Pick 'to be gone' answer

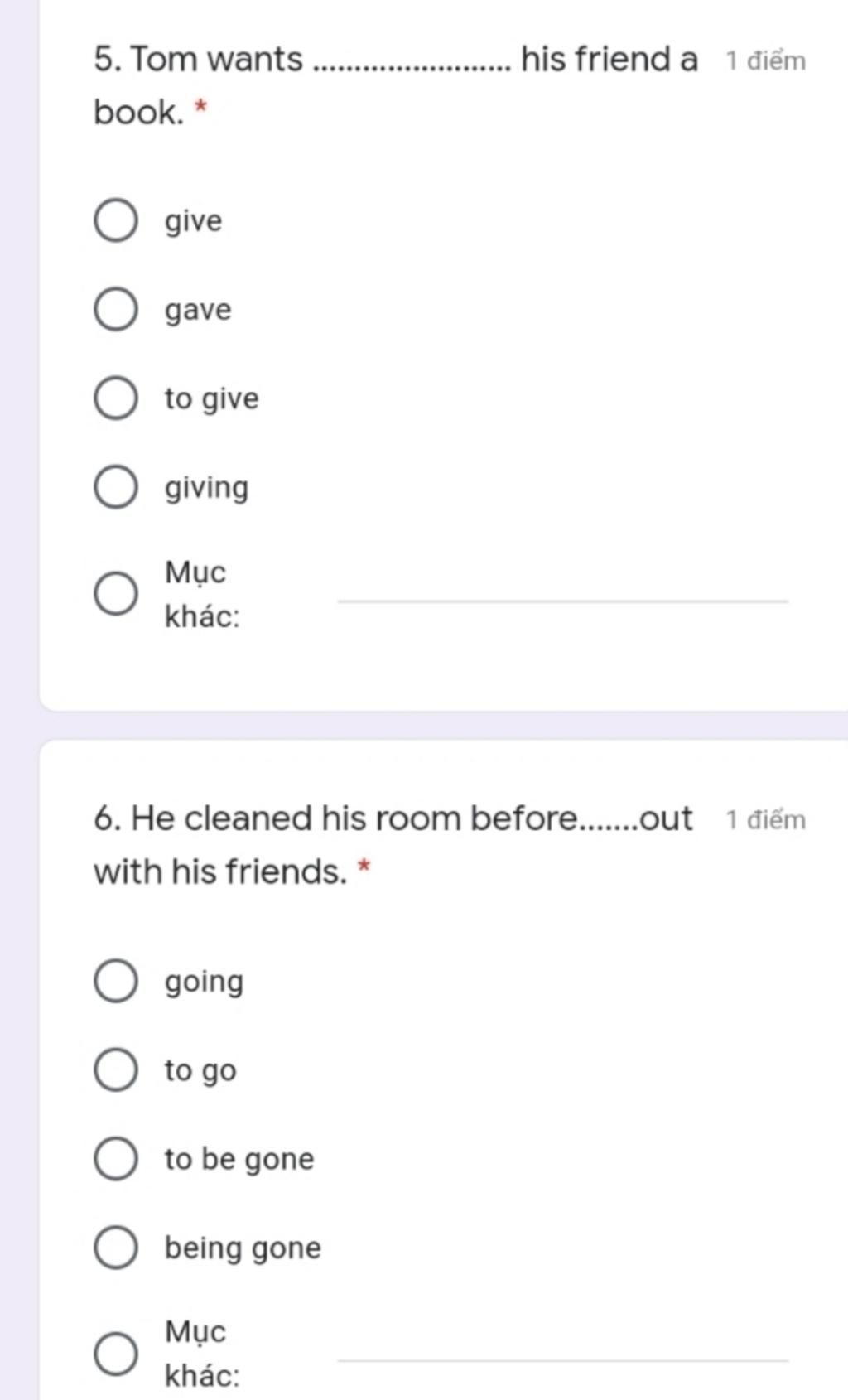tap(115, 1158)
